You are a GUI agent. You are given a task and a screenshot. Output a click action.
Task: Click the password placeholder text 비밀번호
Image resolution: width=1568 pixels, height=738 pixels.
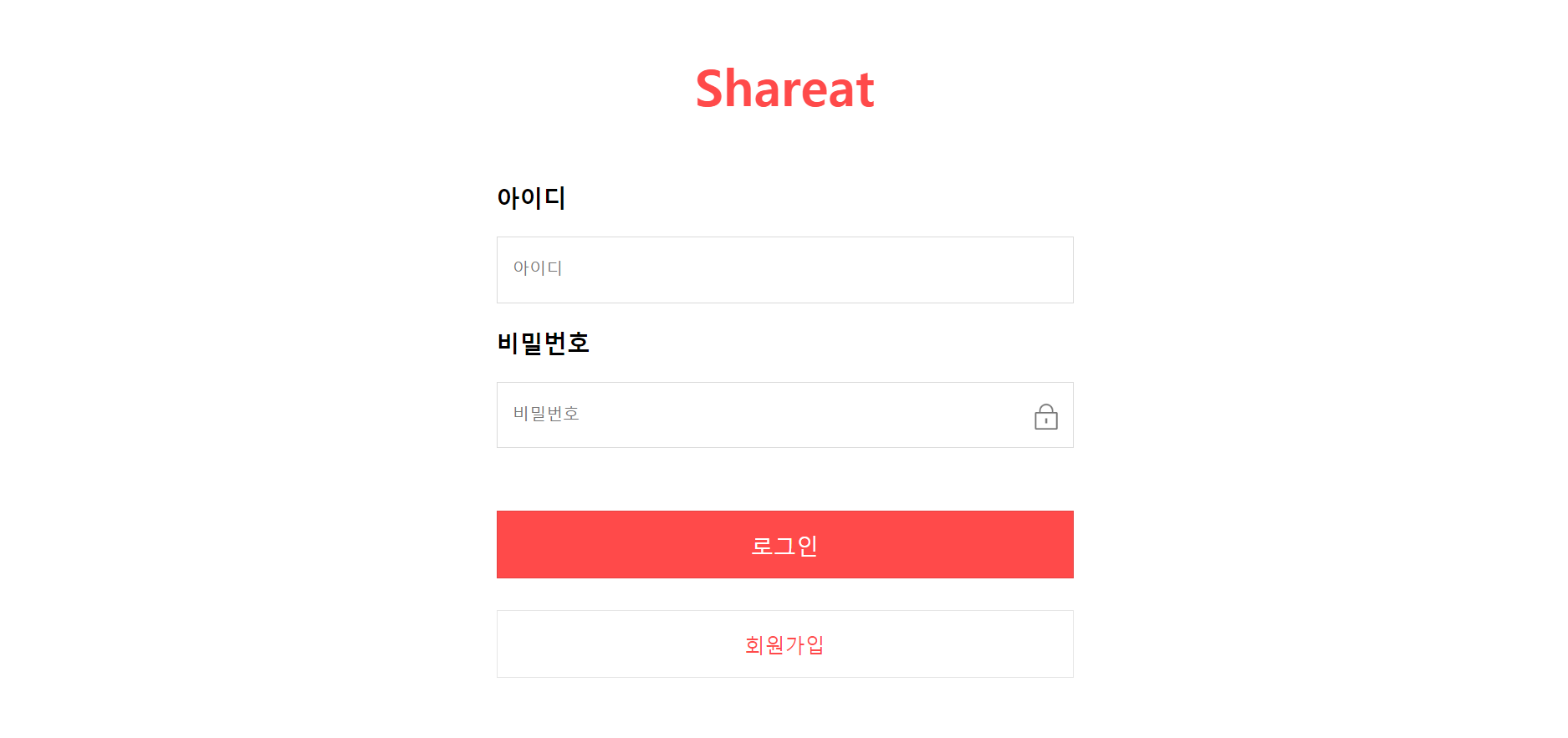point(548,414)
